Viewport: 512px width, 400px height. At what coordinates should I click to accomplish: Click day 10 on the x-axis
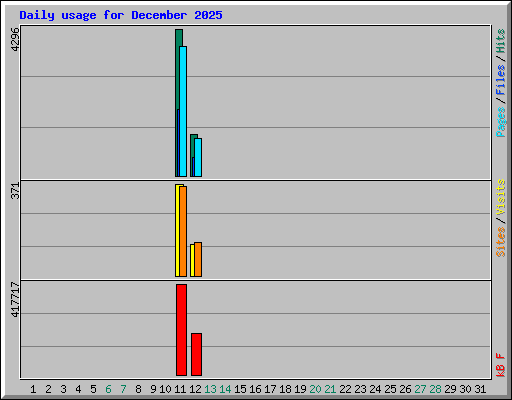tap(165, 389)
